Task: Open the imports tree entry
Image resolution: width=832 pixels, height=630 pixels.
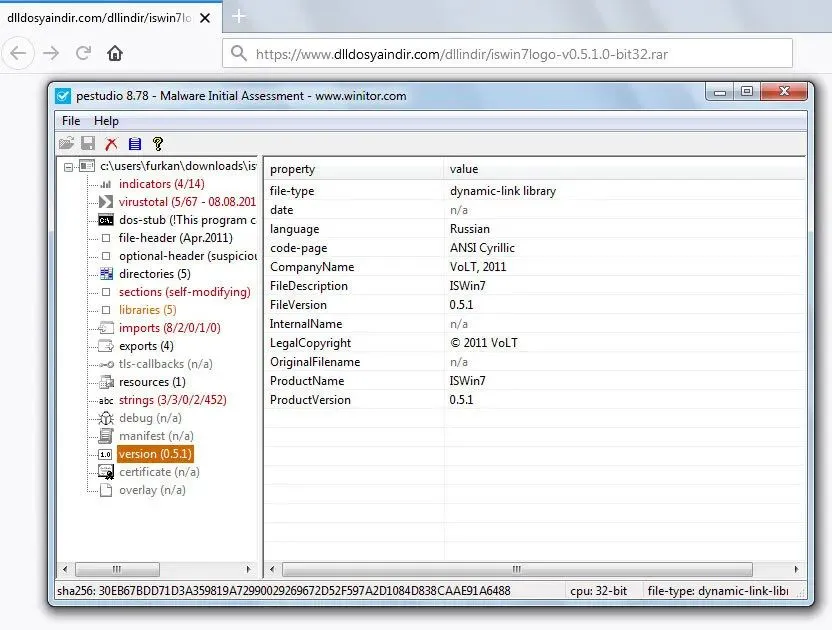Action: pyautogui.click(x=169, y=328)
